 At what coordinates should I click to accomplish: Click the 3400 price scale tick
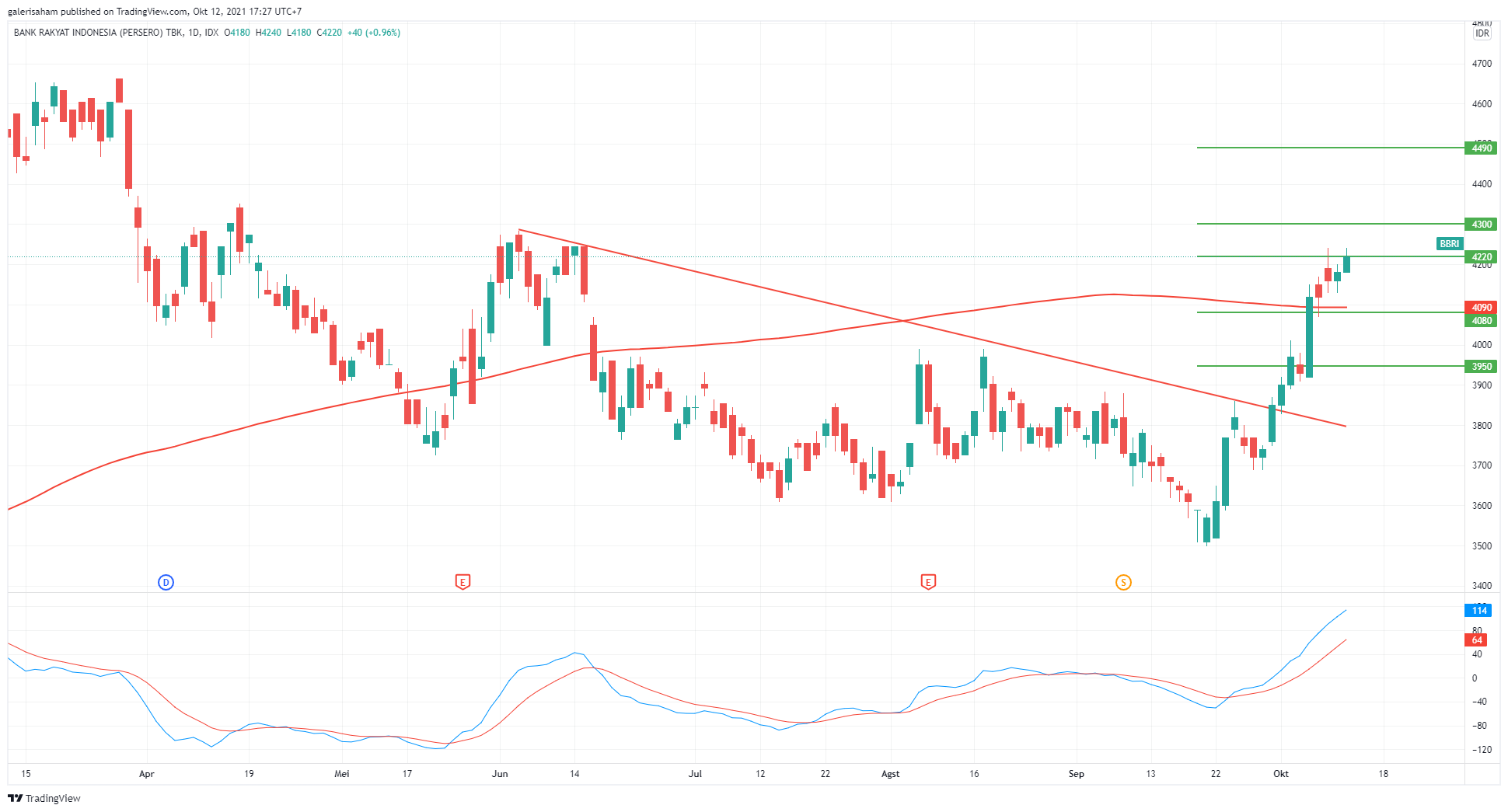[x=1482, y=586]
